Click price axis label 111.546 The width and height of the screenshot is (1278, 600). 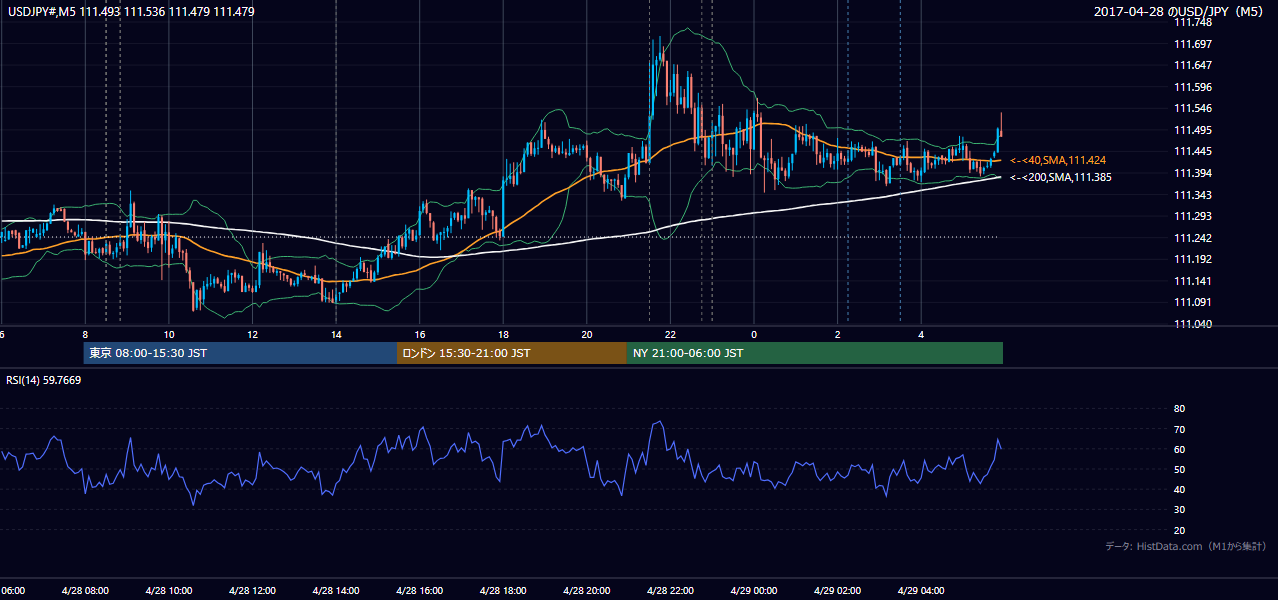tap(1194, 108)
